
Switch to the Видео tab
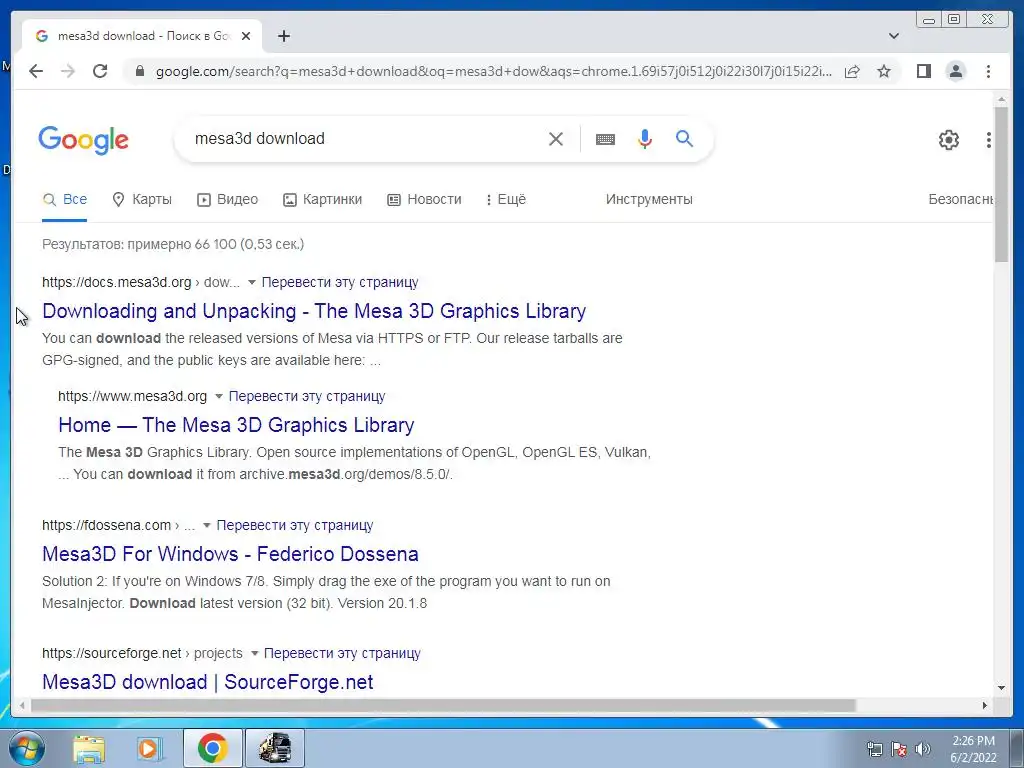(228, 199)
